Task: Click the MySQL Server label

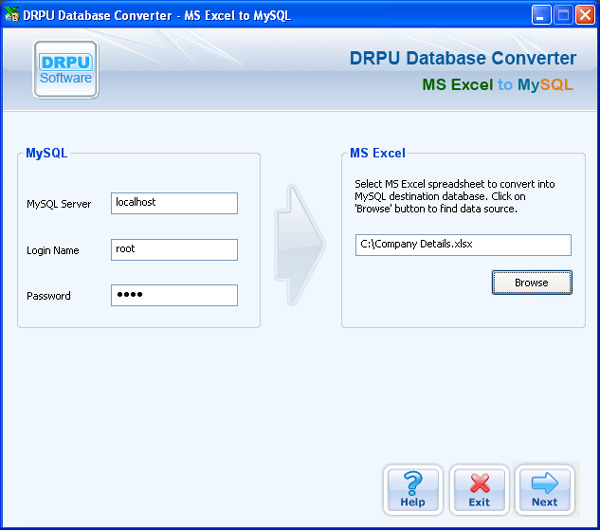Action: pyautogui.click(x=59, y=204)
